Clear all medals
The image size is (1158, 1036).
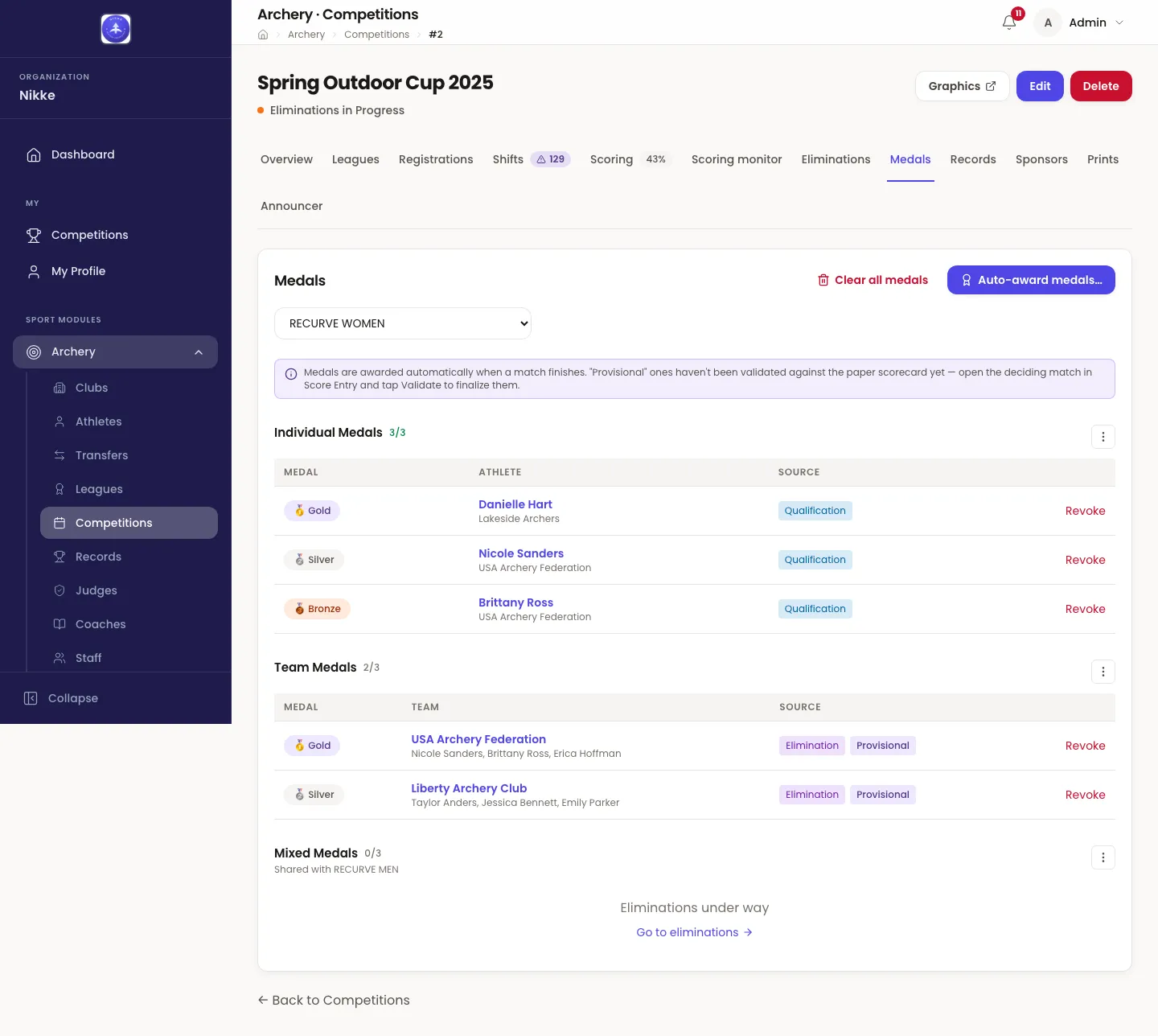pos(873,280)
